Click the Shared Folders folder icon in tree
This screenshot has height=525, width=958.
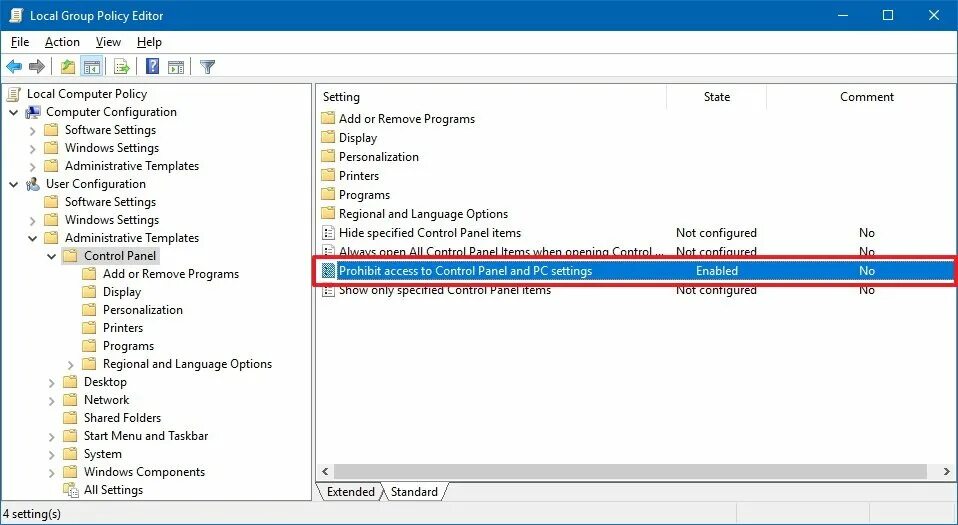(71, 418)
